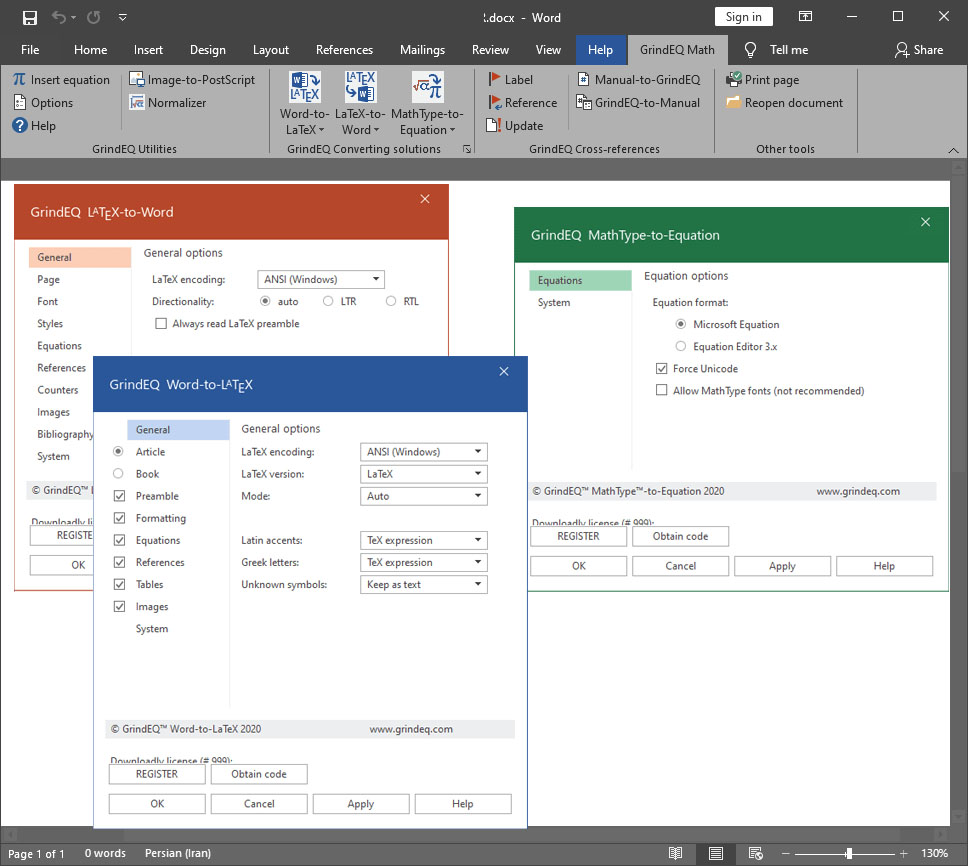968x866 pixels.
Task: Click the Obtain code button in Word-to-LaTeX
Action: click(258, 774)
